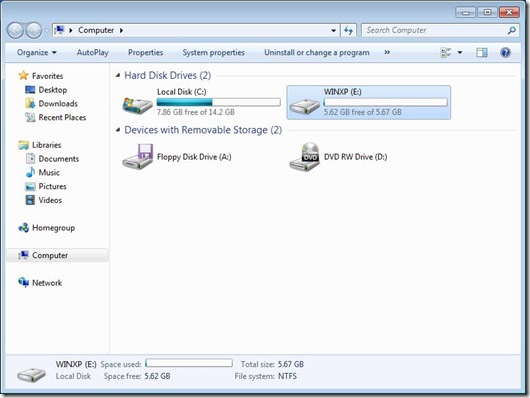
Task: Open the Pictures library
Action: point(52,186)
